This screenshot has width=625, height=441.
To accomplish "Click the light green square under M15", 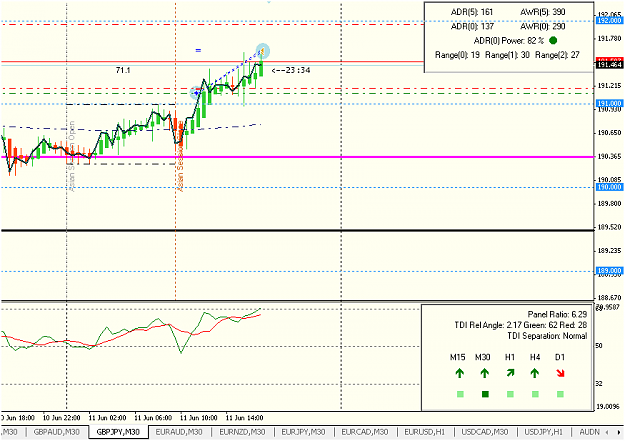I will click(460, 394).
